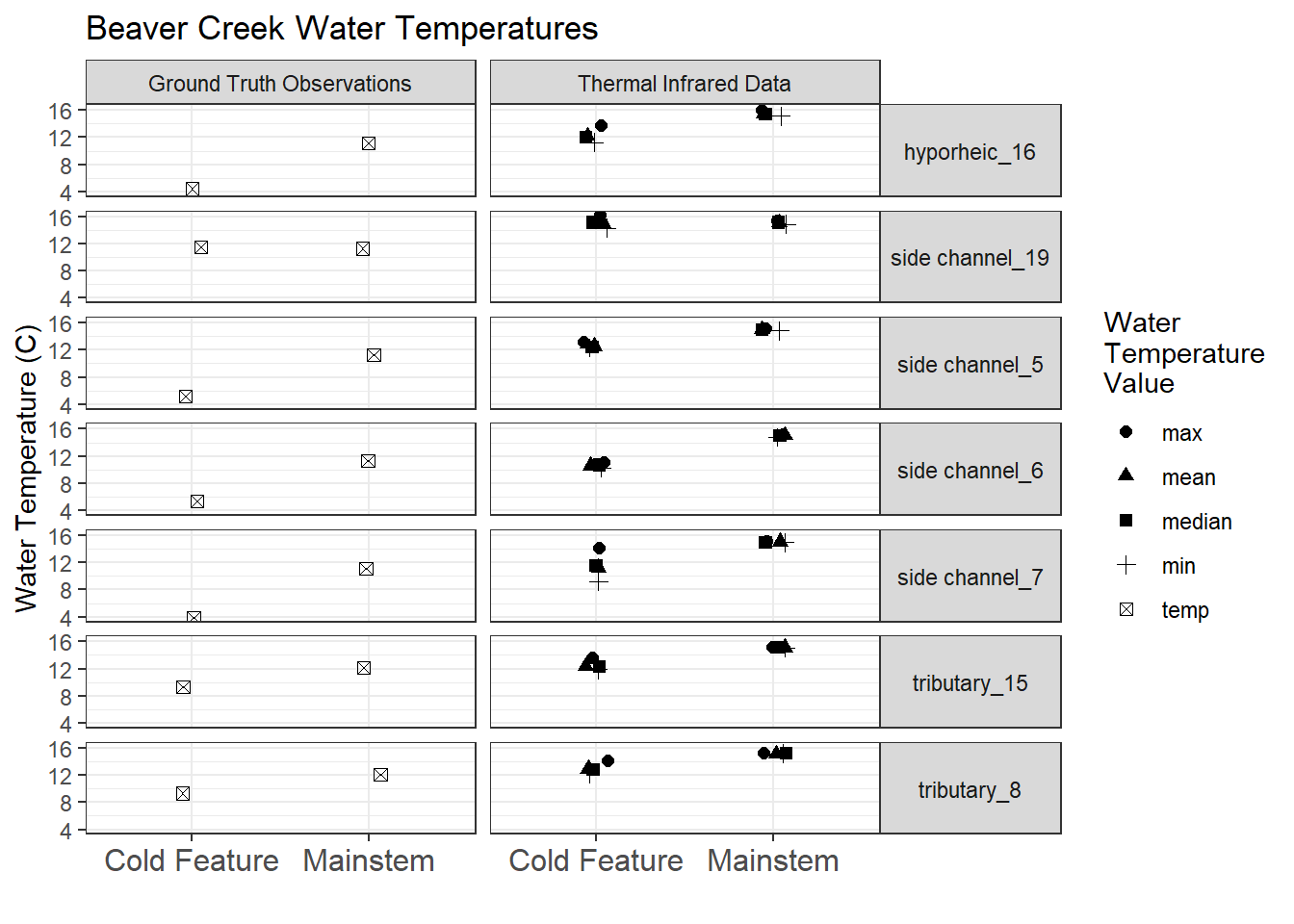1294x924 pixels.
Task: Click the side channel_19 row strip label
Action: [970, 258]
